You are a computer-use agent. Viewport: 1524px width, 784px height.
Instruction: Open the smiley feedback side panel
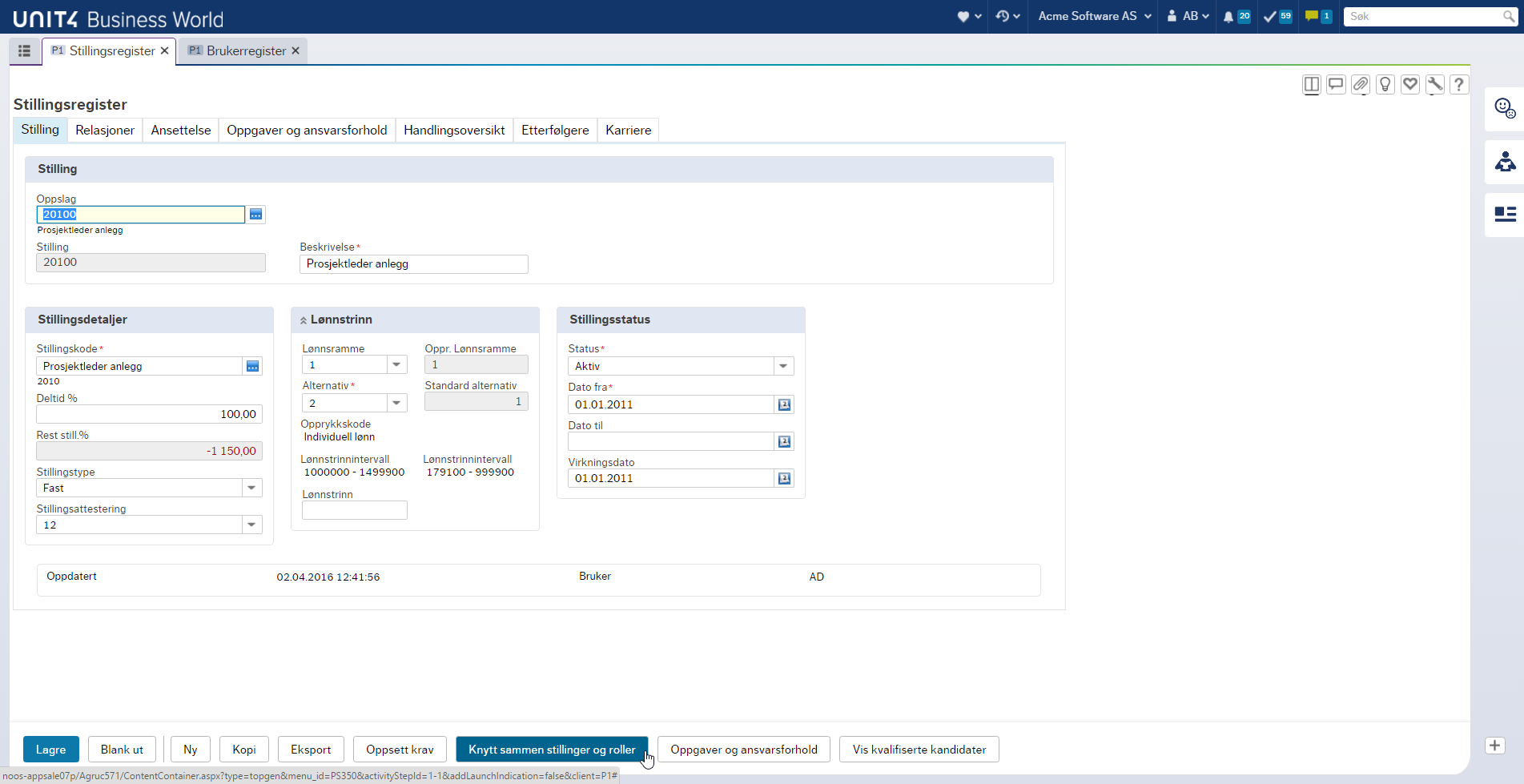click(x=1505, y=108)
